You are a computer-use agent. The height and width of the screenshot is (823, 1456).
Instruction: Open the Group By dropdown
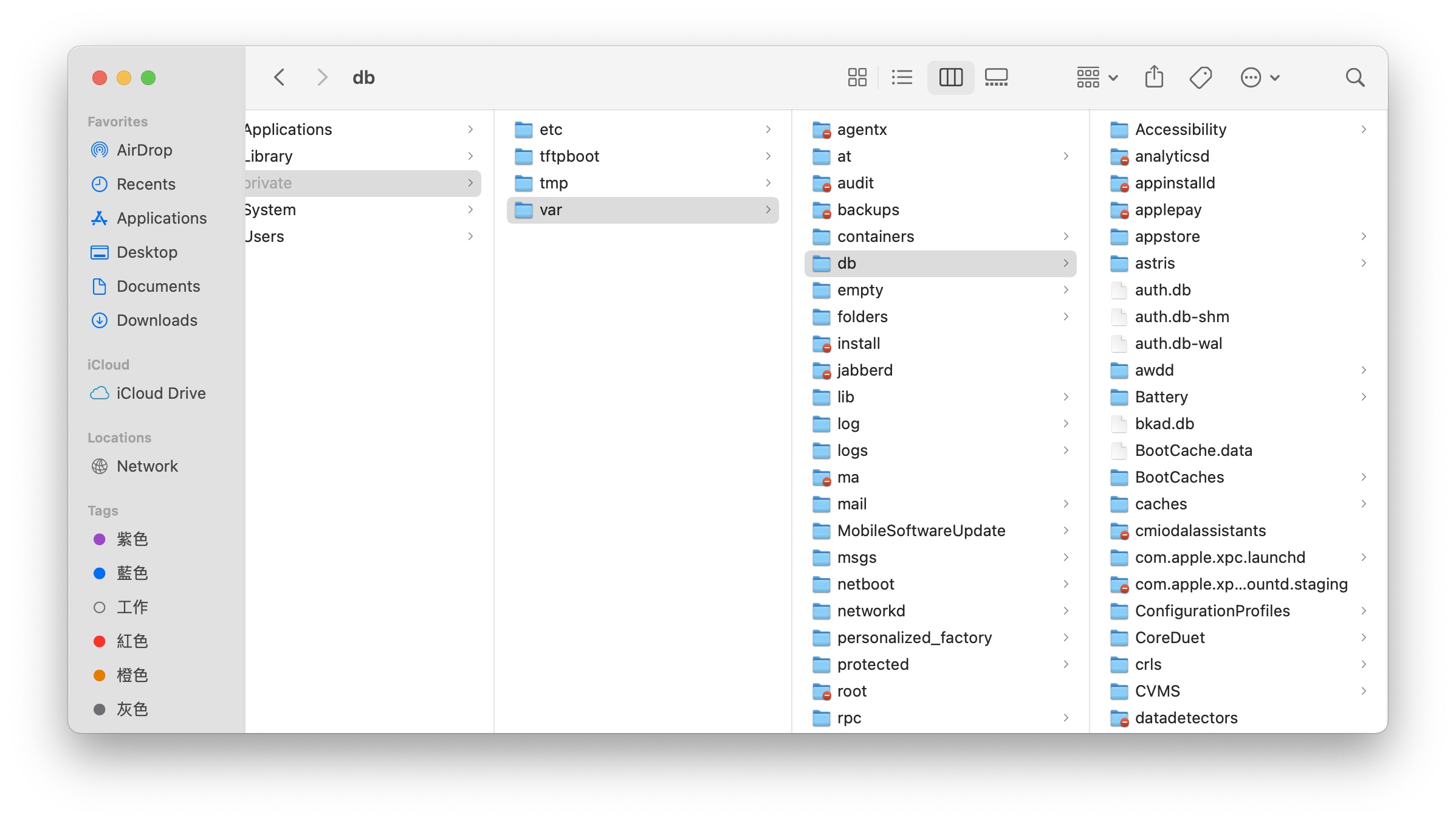1097,77
